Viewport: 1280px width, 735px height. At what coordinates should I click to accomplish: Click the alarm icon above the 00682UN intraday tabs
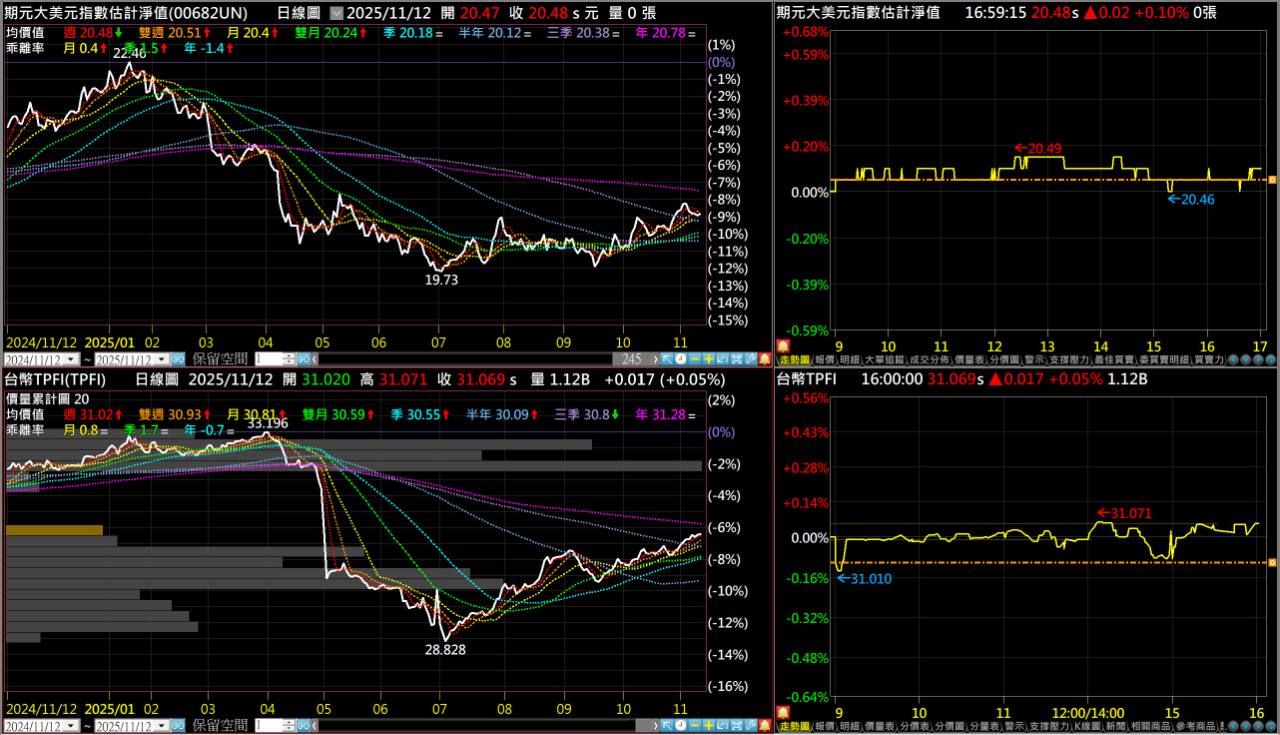[781, 345]
